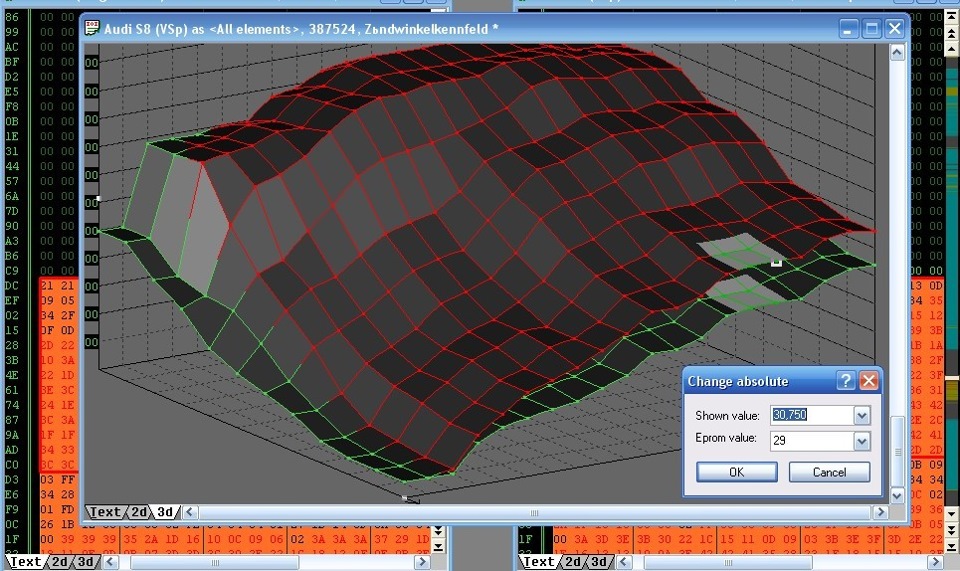
Task: Click right arrow of 3D window horizontal scrollbar
Action: pos(880,512)
